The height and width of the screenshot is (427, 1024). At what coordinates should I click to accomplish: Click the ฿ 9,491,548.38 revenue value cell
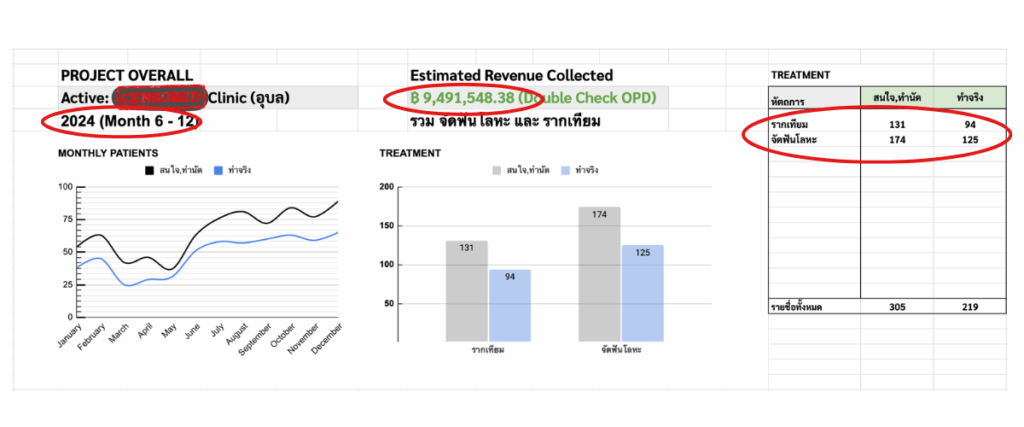(x=462, y=98)
